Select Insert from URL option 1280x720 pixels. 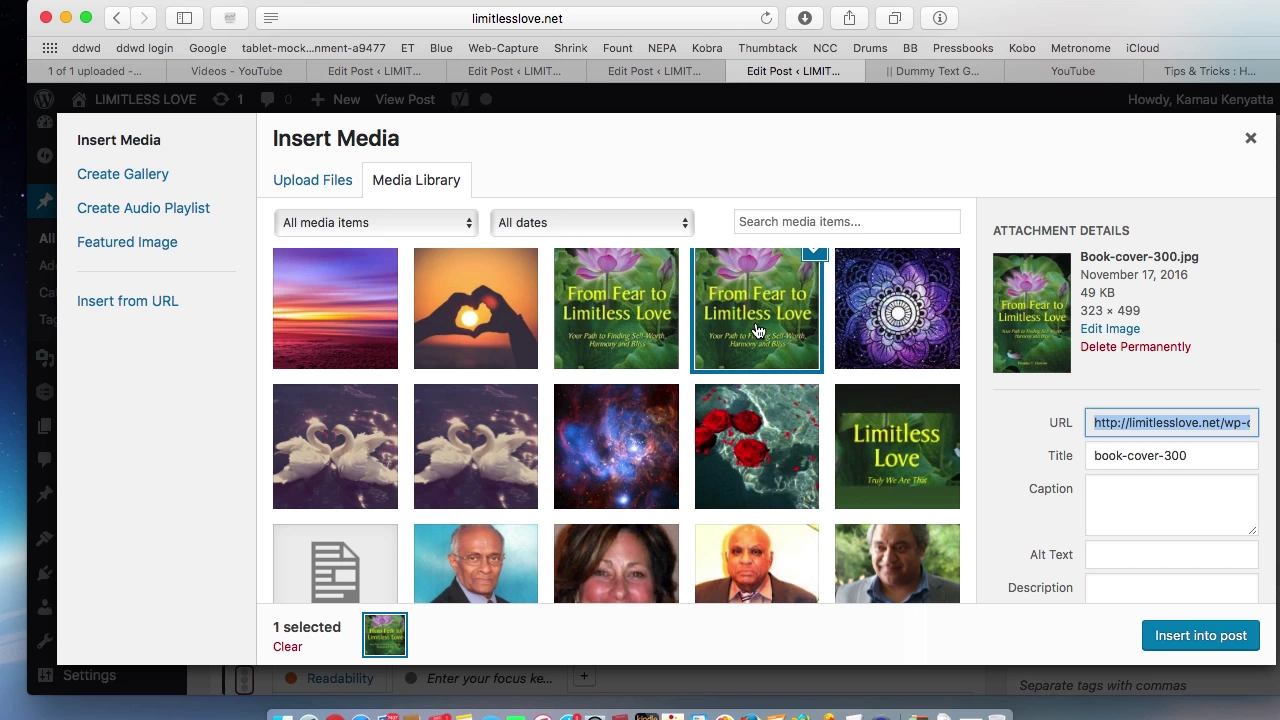point(128,301)
